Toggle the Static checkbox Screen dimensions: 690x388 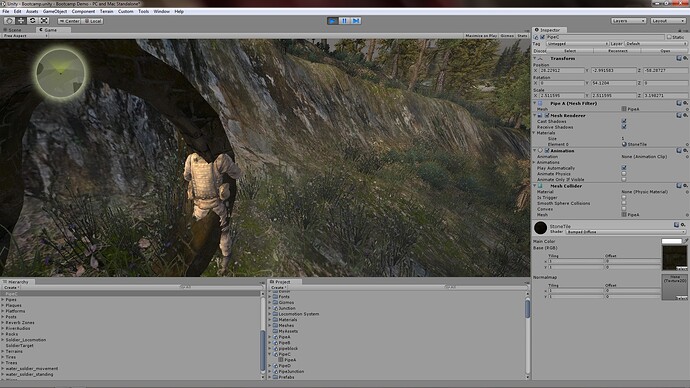(669, 37)
